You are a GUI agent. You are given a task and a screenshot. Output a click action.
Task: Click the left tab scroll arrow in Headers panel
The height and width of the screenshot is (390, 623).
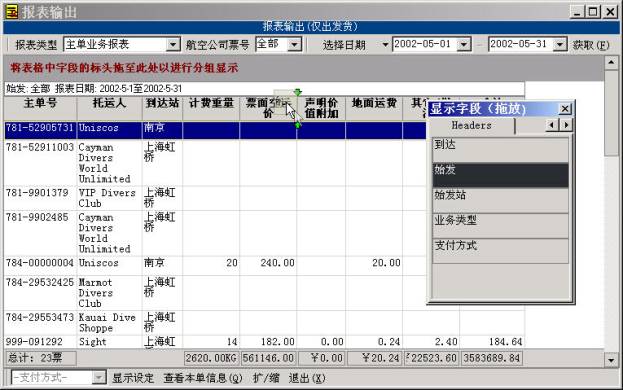pyautogui.click(x=551, y=125)
